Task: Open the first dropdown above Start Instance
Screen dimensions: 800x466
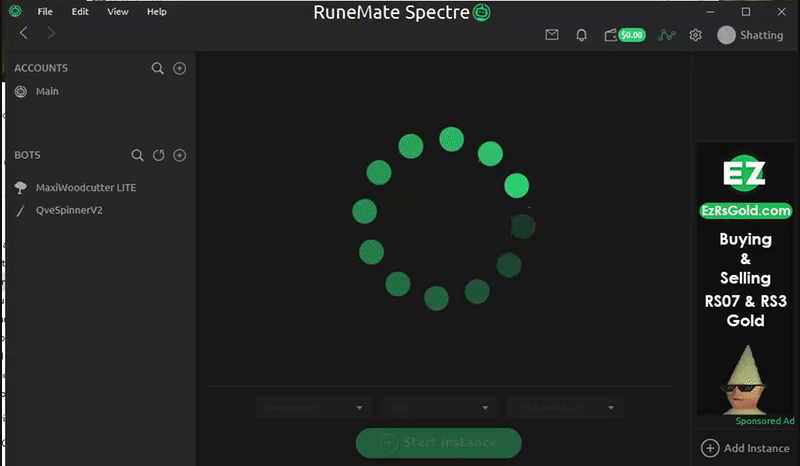Action: click(313, 407)
